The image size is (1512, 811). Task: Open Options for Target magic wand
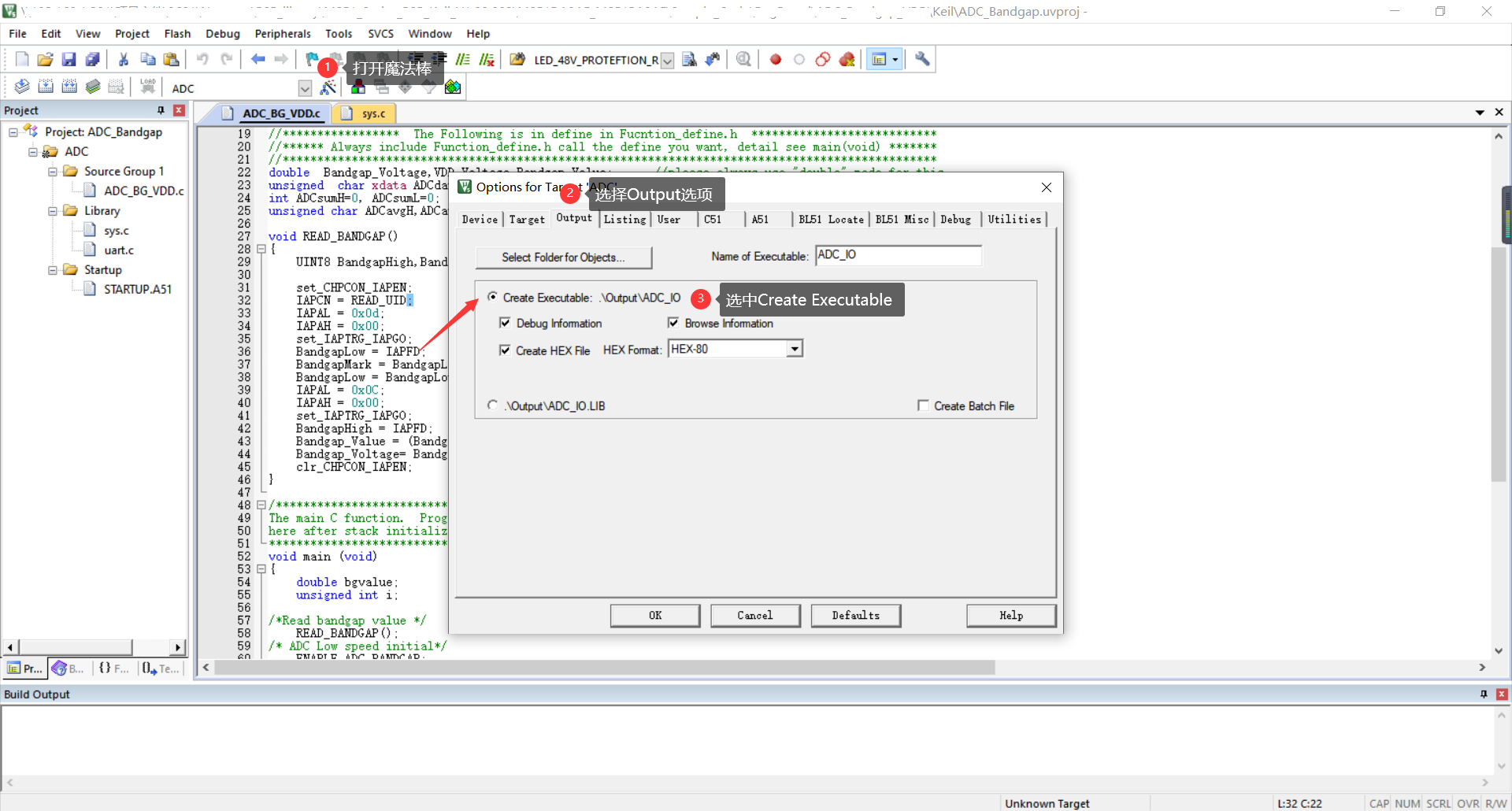coord(328,87)
